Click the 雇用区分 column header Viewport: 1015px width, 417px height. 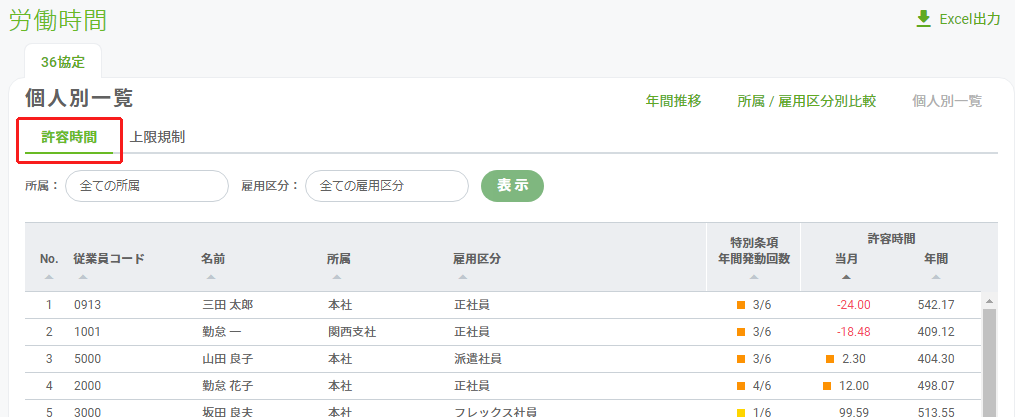(x=477, y=259)
